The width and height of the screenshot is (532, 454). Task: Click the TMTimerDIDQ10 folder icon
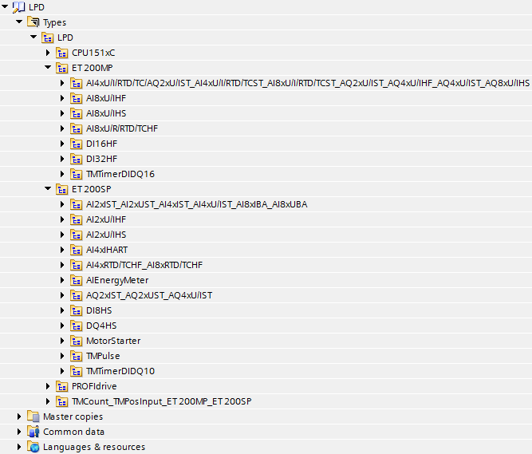76,371
